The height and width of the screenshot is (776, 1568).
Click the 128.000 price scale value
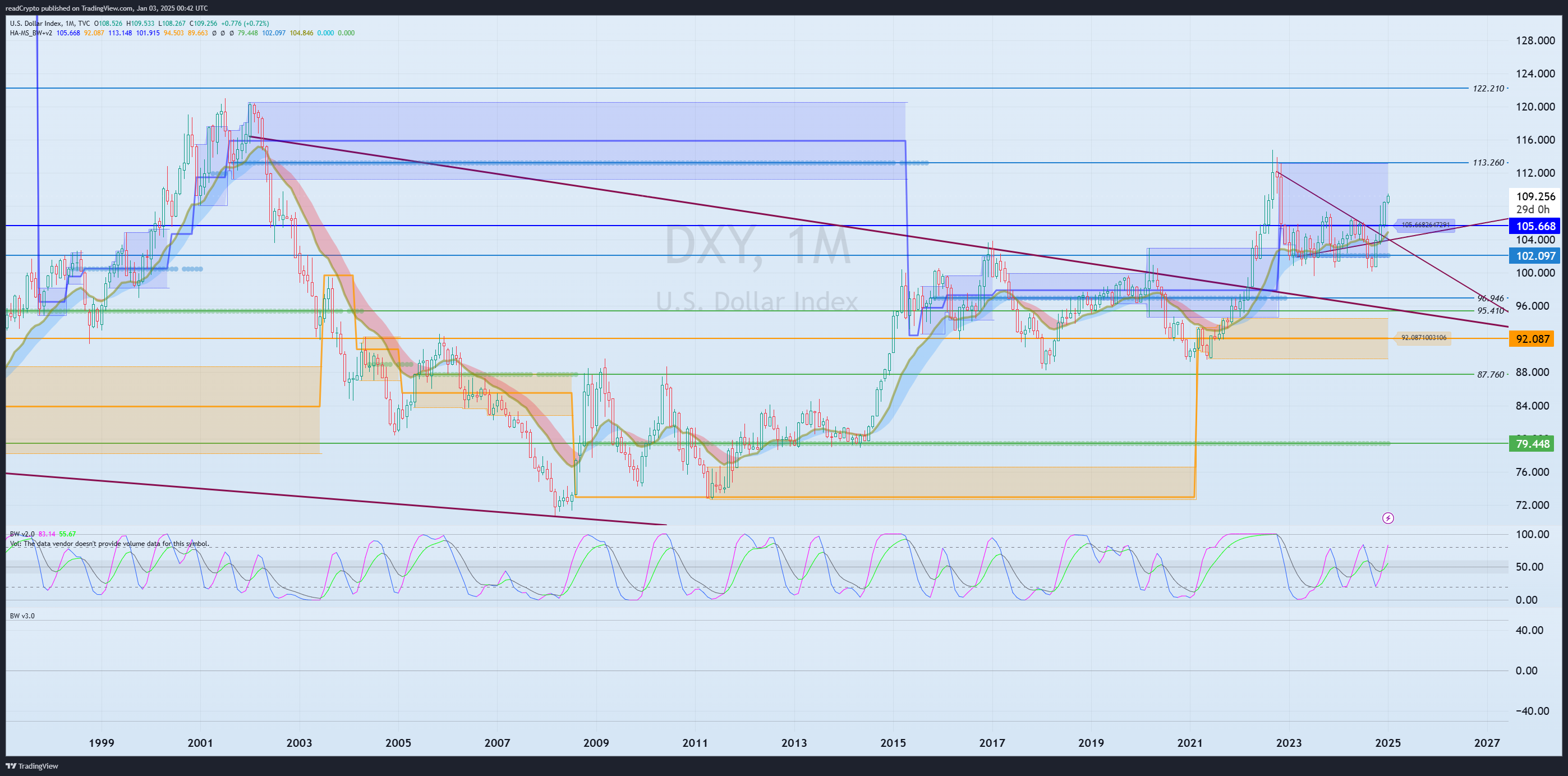1535,40
